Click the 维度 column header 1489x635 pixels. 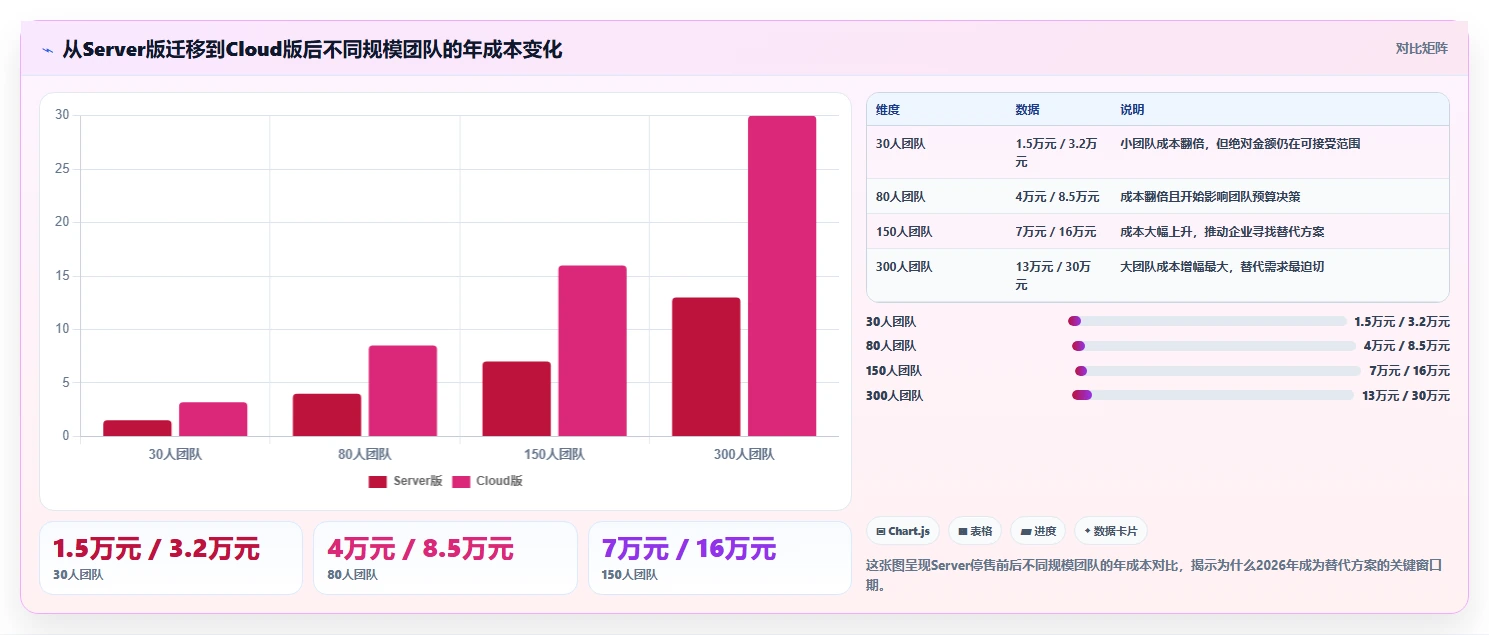888,110
